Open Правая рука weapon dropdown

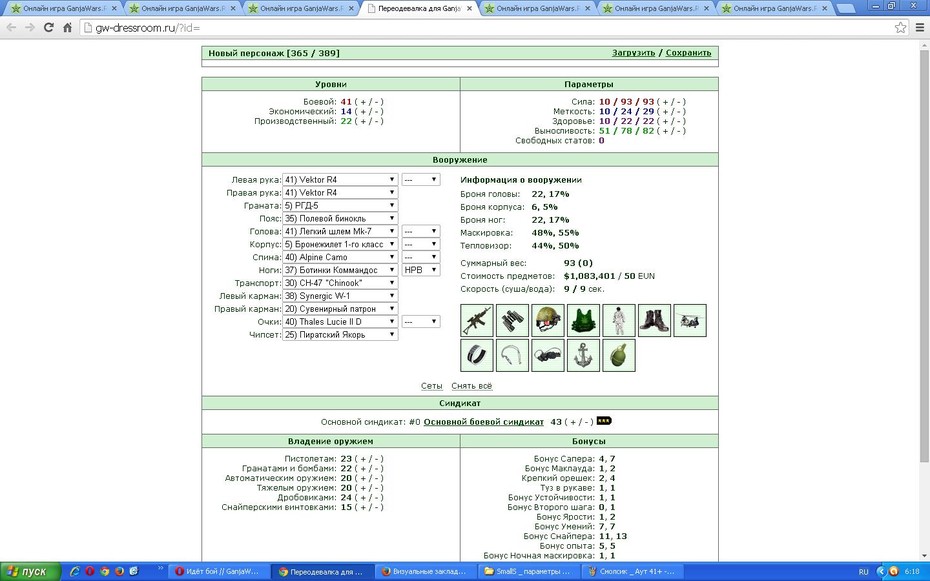340,193
